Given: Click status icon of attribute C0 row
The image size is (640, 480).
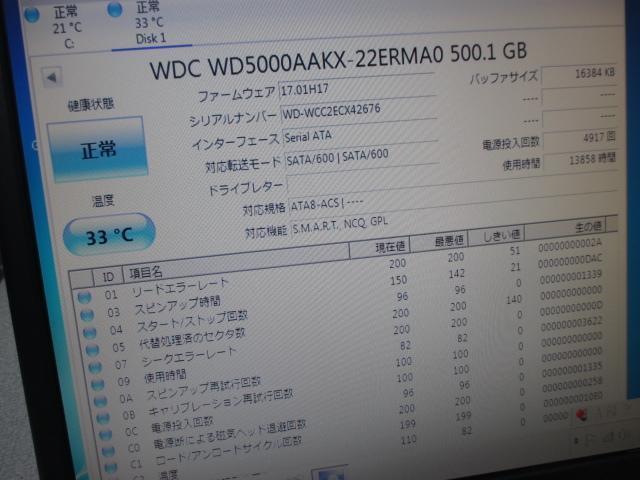Looking at the screenshot, I should 108,451.
